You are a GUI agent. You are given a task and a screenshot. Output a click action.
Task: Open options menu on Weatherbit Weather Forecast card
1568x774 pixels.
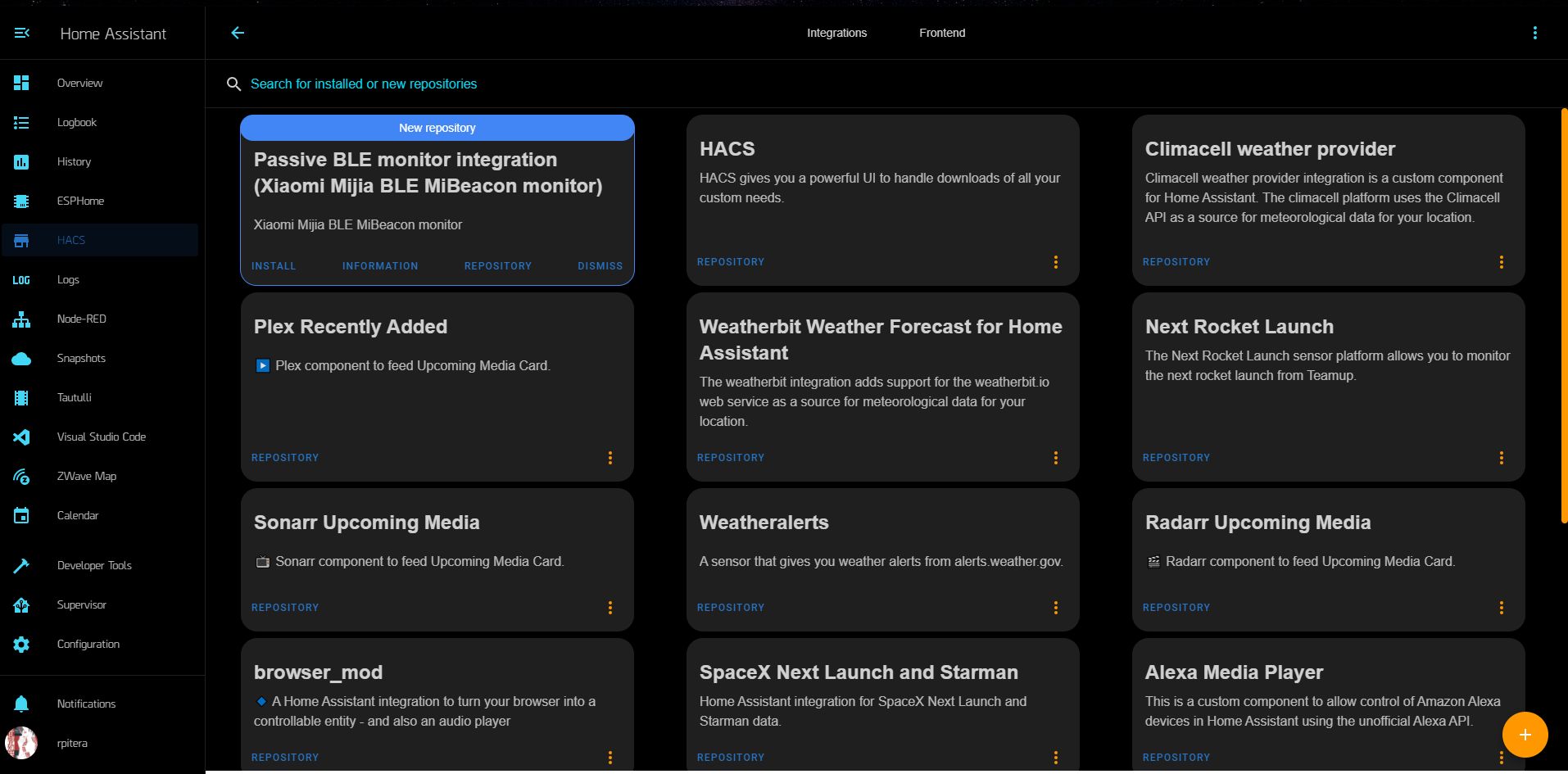pyautogui.click(x=1055, y=458)
